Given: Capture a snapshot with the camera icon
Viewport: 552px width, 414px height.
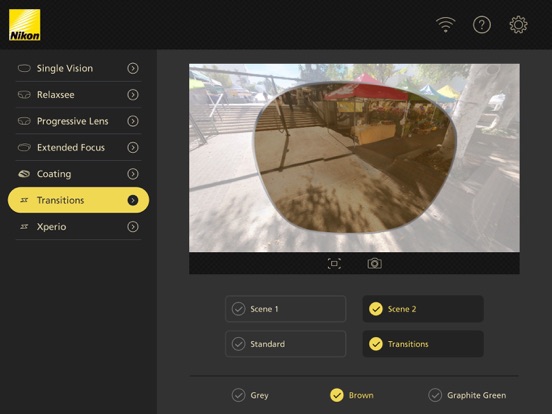Looking at the screenshot, I should point(375,263).
